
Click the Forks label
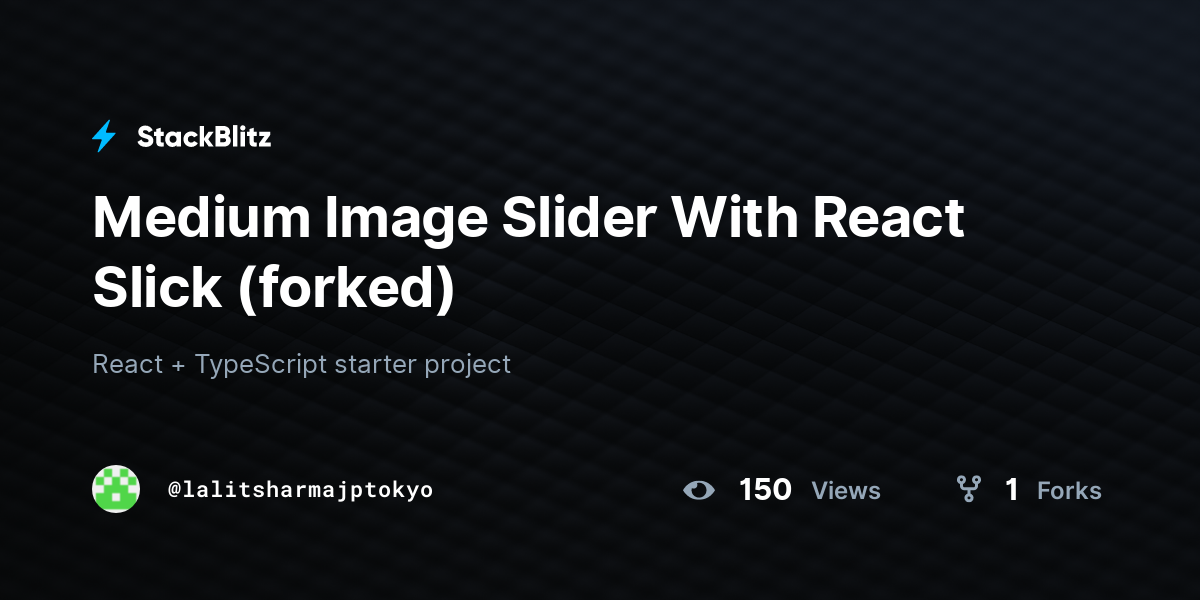[1069, 491]
